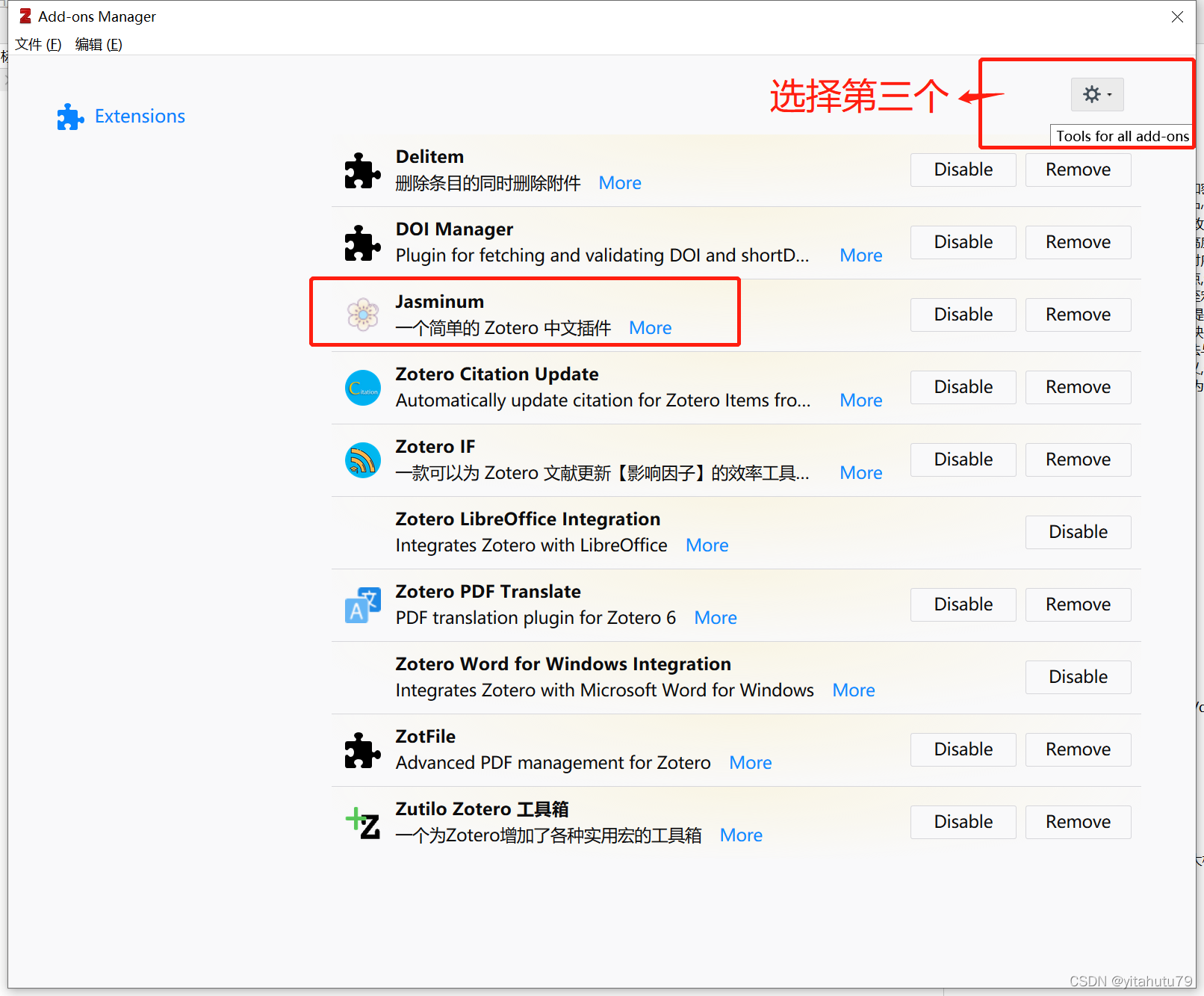This screenshot has width=1204, height=996.
Task: Open More link for Zotero PDF Translate
Action: pyautogui.click(x=716, y=618)
